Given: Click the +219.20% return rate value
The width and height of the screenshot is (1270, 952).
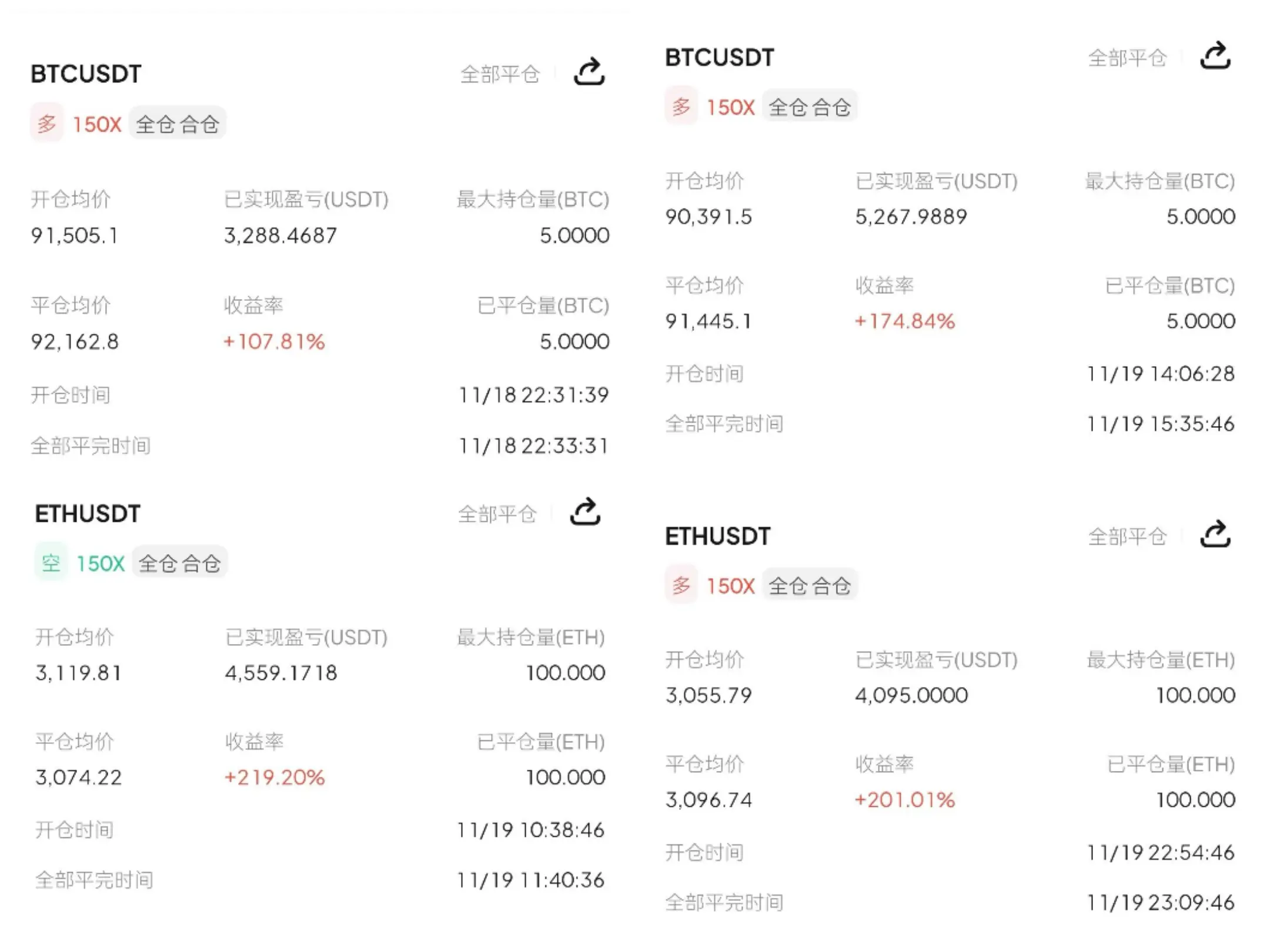Looking at the screenshot, I should (275, 777).
